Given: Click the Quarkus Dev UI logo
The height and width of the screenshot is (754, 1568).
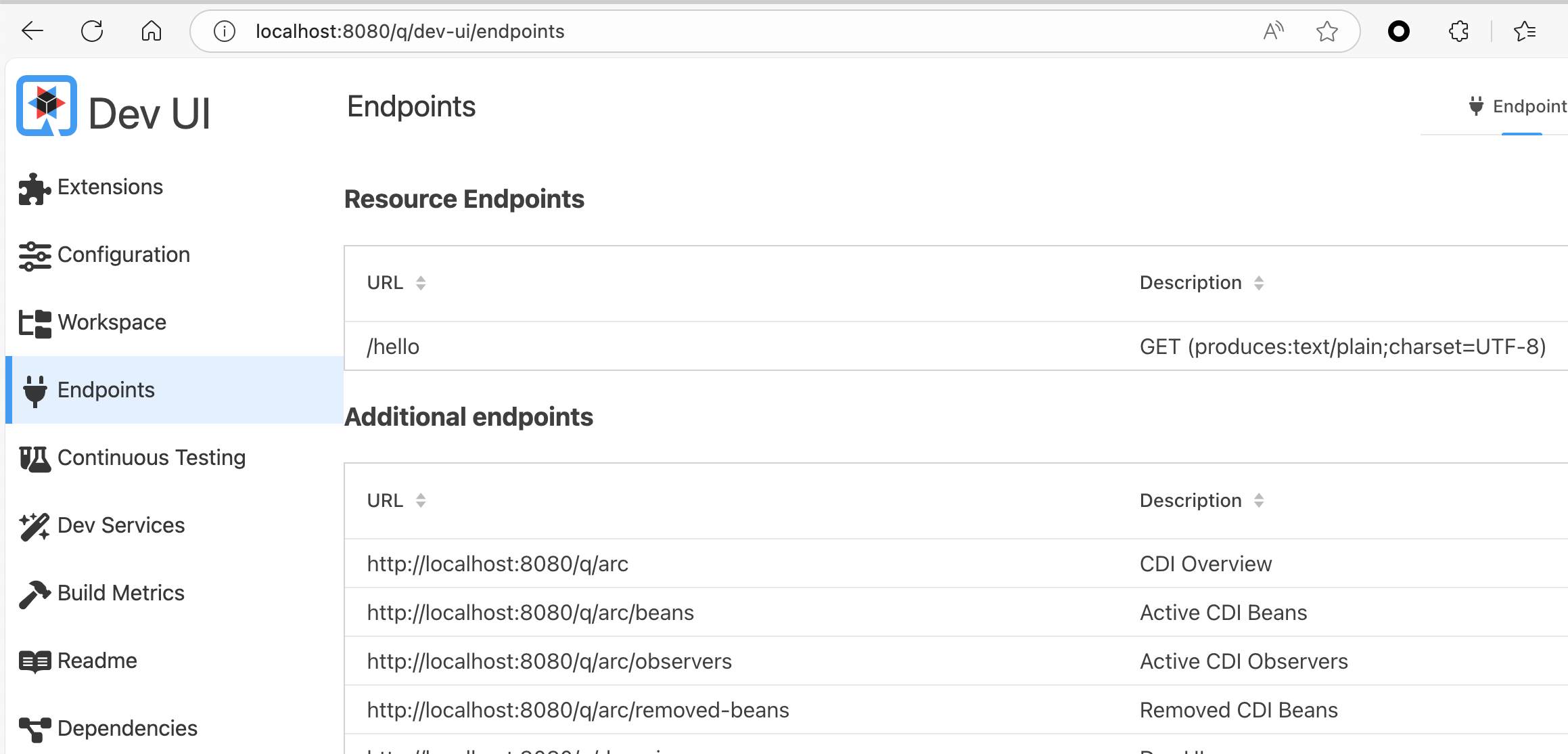Looking at the screenshot, I should coord(46,106).
